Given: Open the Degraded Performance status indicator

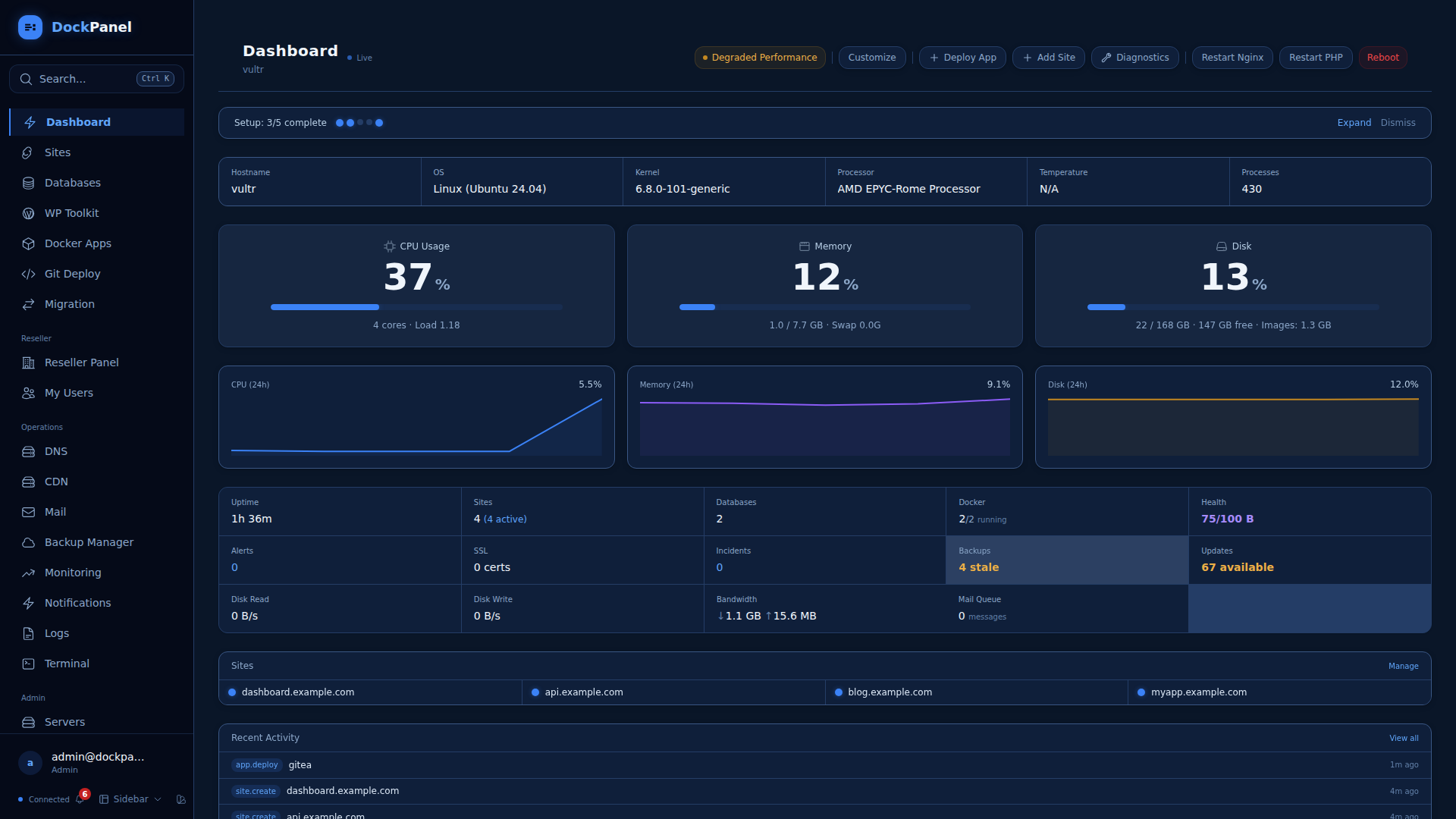Looking at the screenshot, I should click(760, 58).
